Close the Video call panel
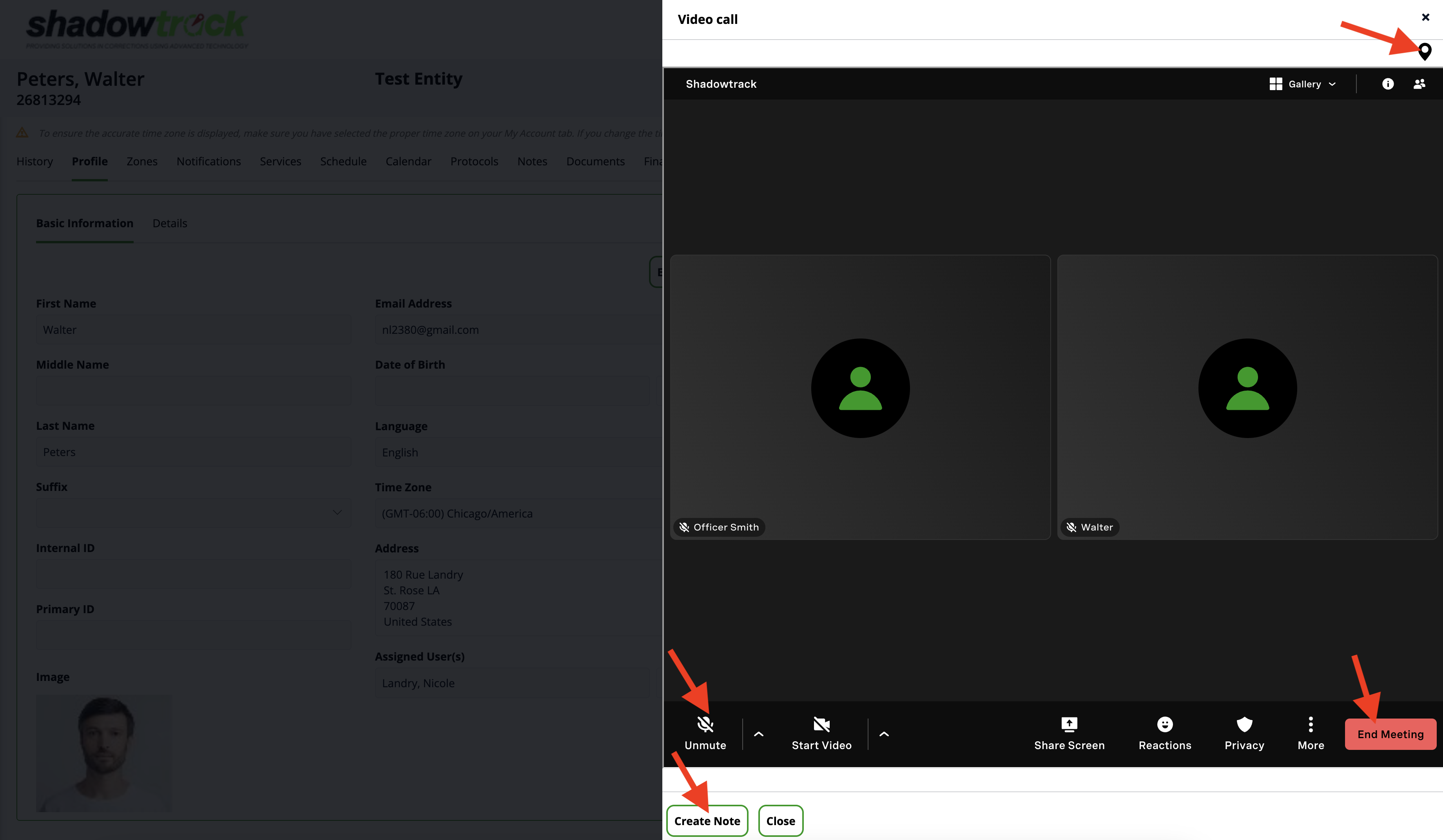 1425,17
